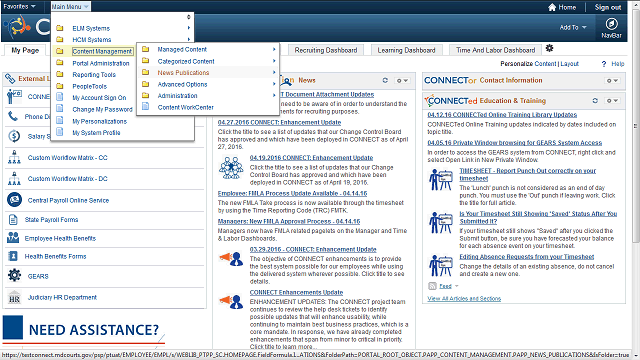The image size is (640, 360).
Task: Switch to Learning Dashboard tab
Action: 406,50
